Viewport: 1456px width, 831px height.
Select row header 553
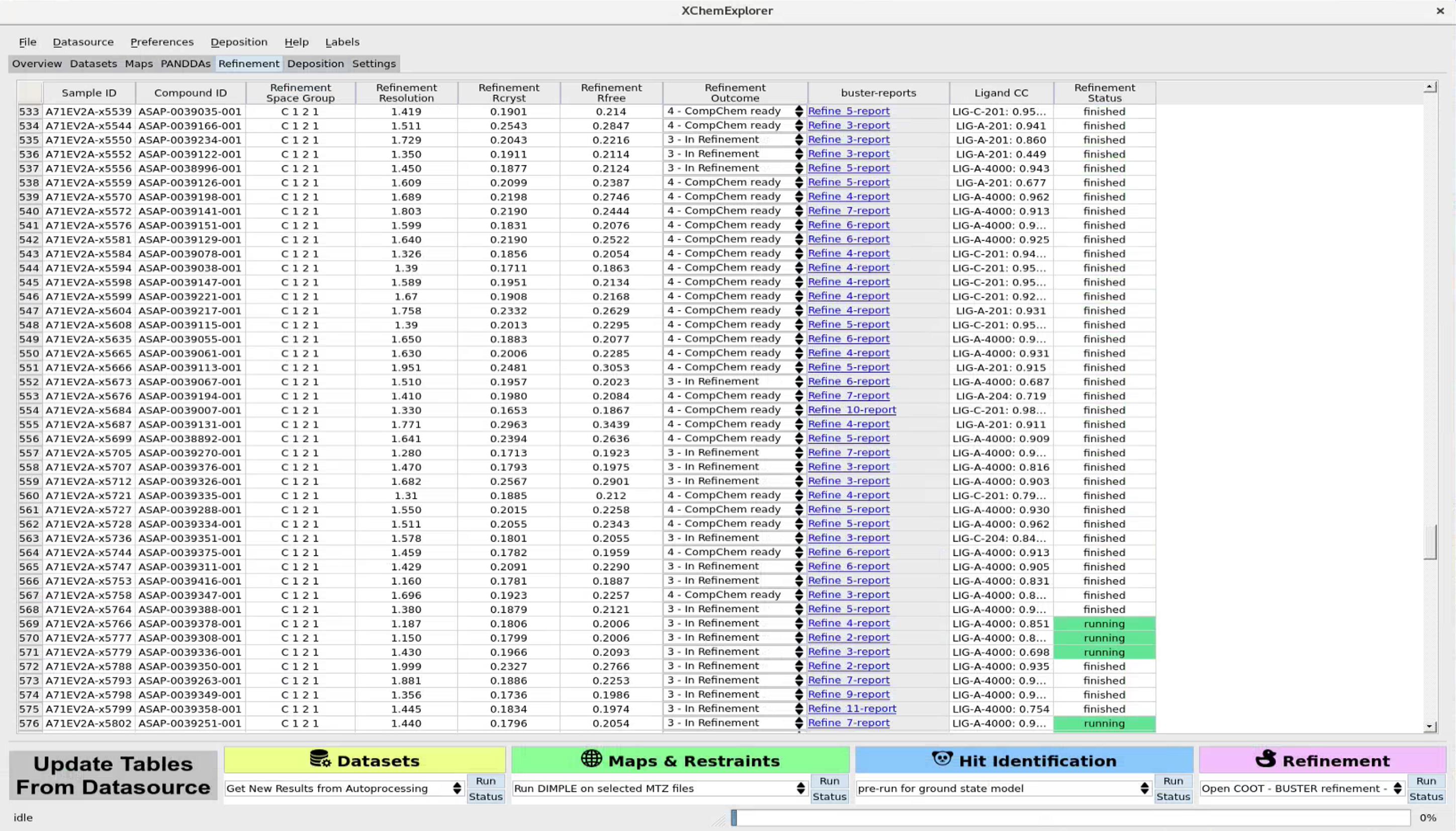click(x=29, y=396)
